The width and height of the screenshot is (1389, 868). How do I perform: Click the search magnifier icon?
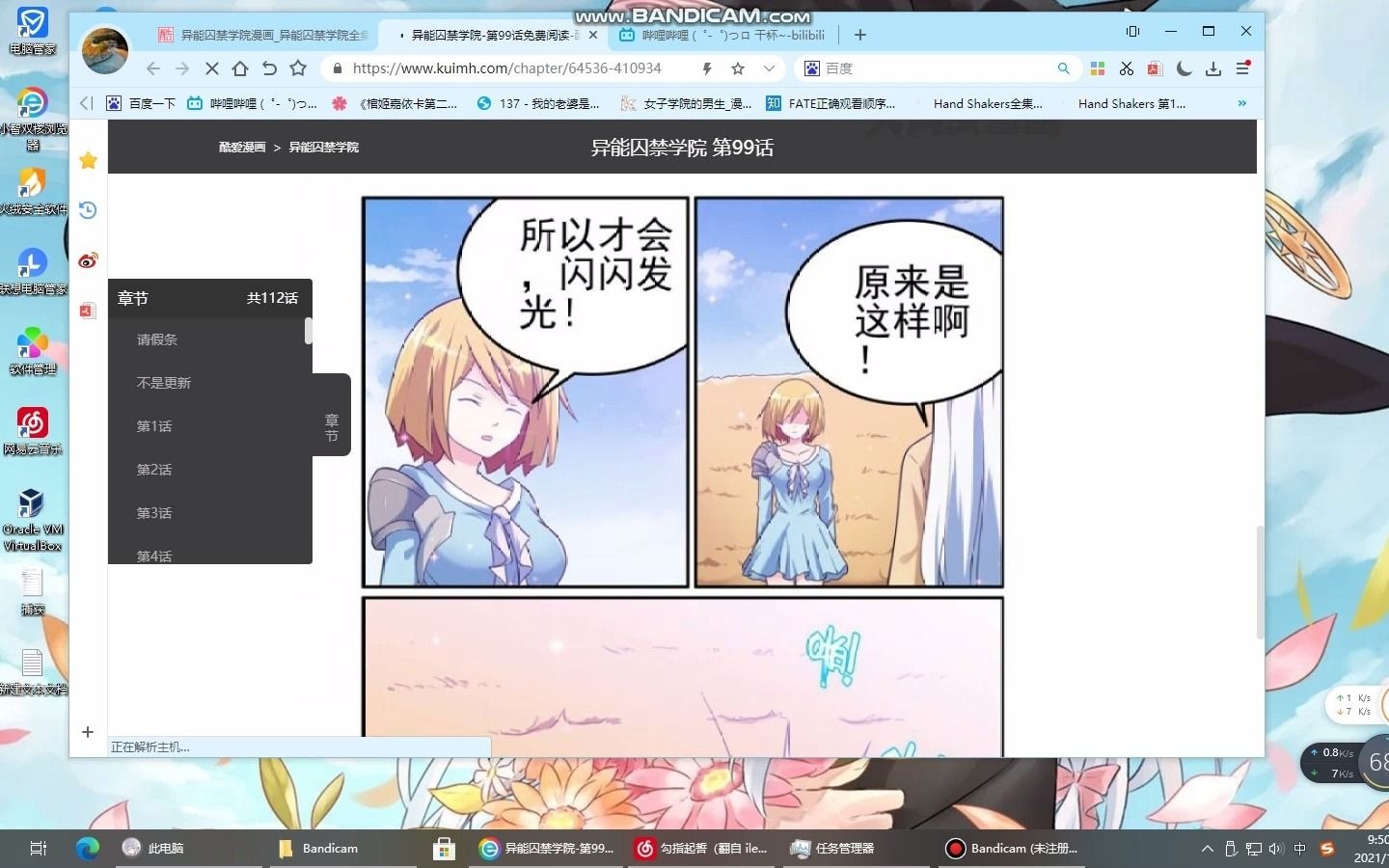coord(1063,68)
